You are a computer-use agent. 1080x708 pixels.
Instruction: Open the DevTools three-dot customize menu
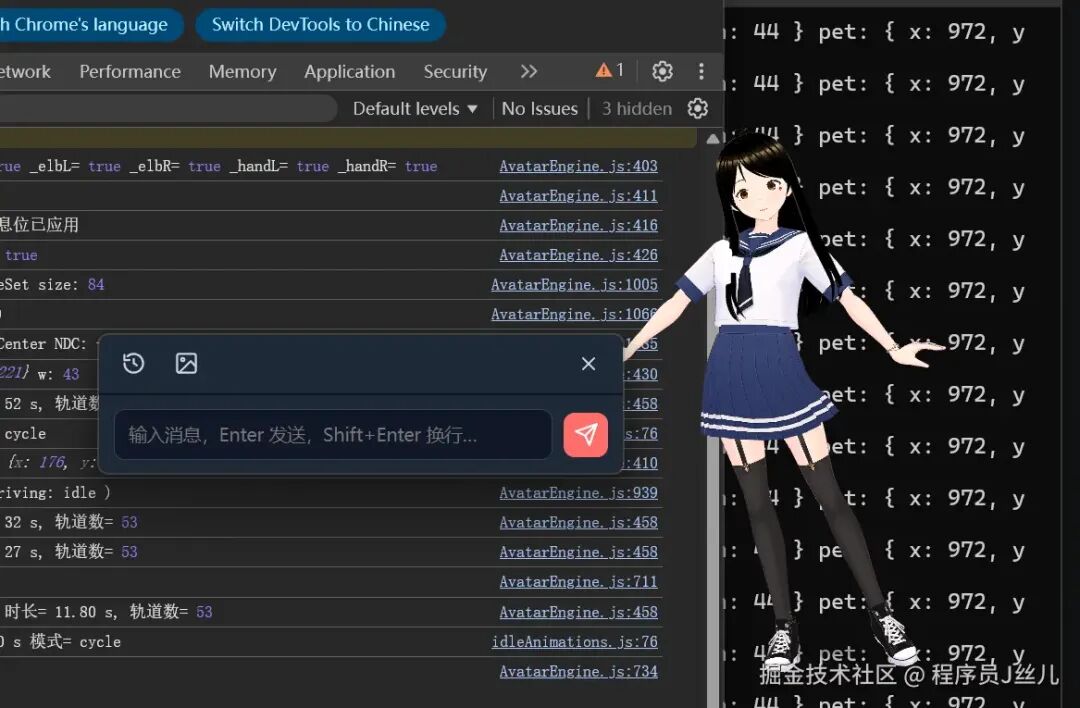pos(701,71)
